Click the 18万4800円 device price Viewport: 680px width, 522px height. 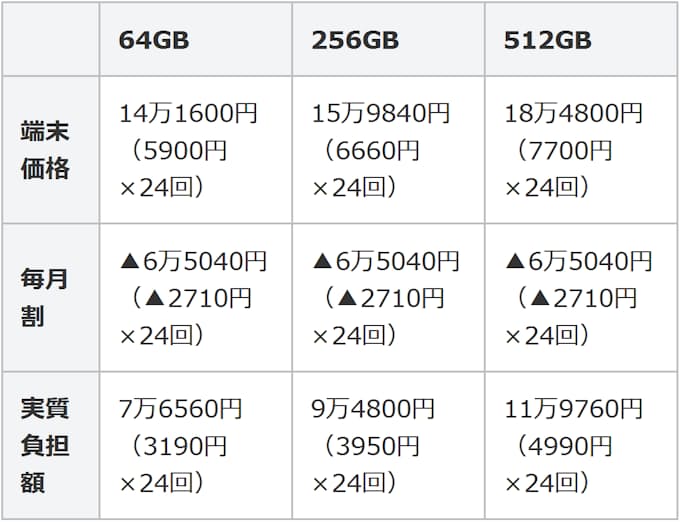click(x=574, y=113)
